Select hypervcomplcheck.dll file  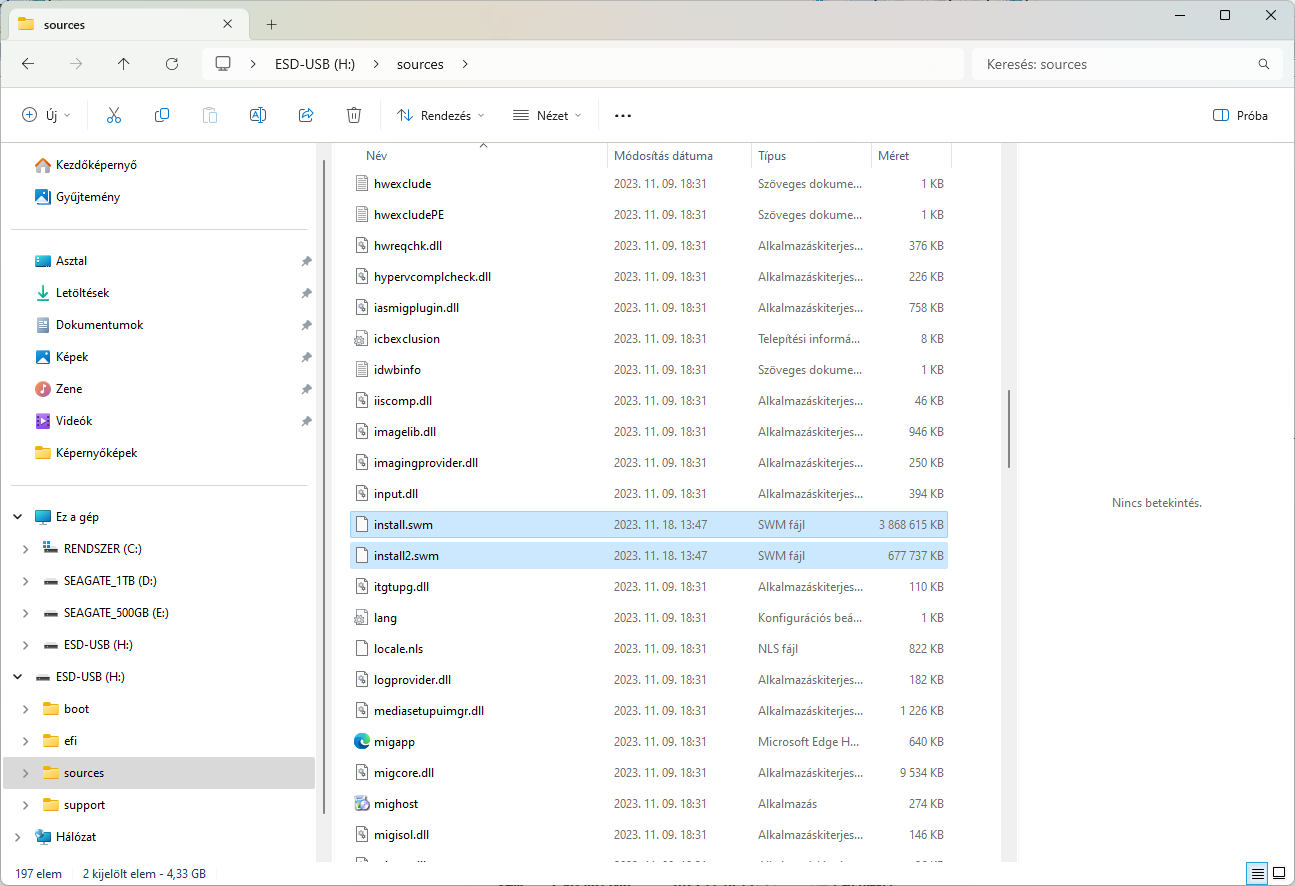[x=649, y=277]
